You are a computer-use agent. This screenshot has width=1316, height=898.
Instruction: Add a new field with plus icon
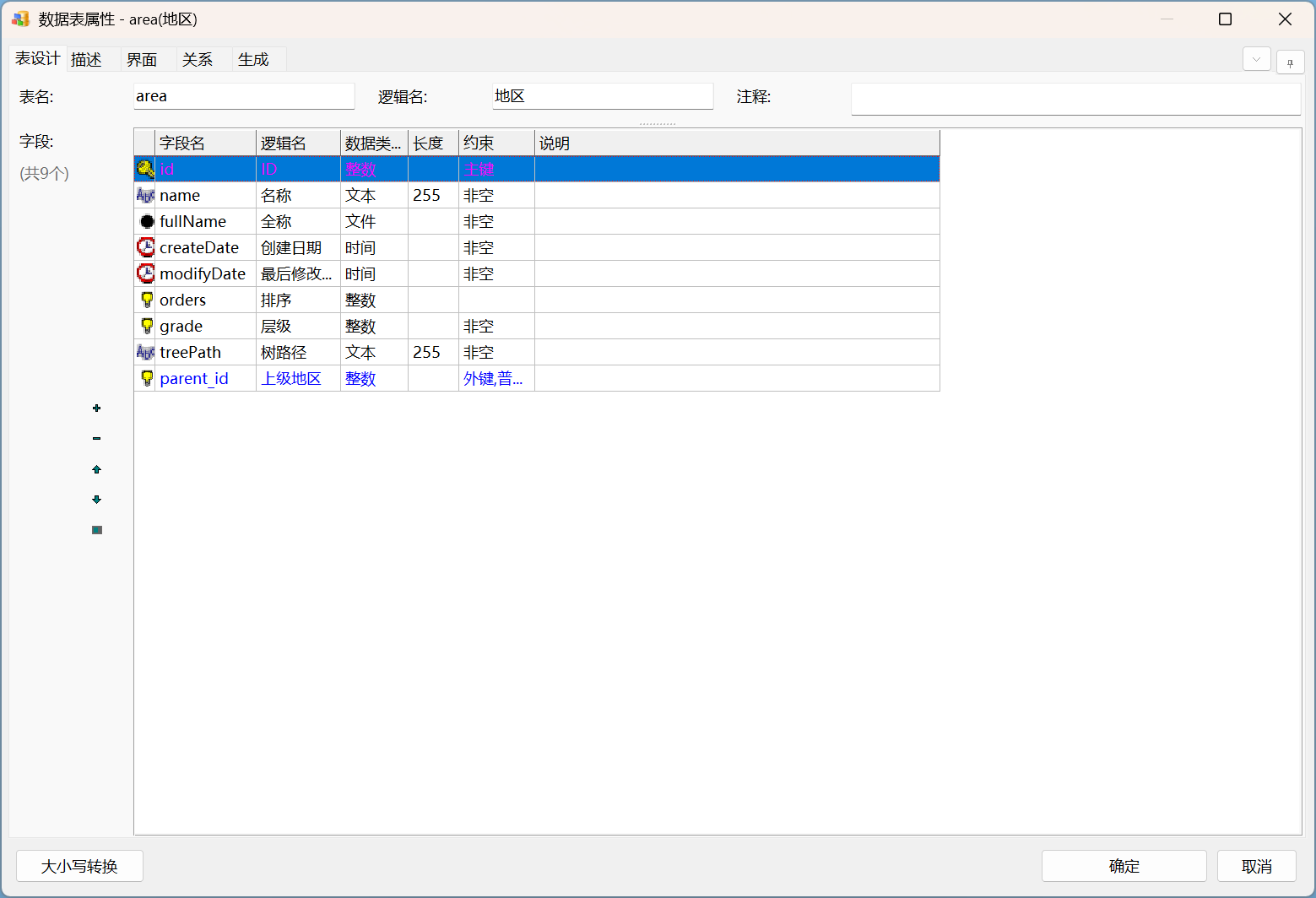pyautogui.click(x=96, y=408)
